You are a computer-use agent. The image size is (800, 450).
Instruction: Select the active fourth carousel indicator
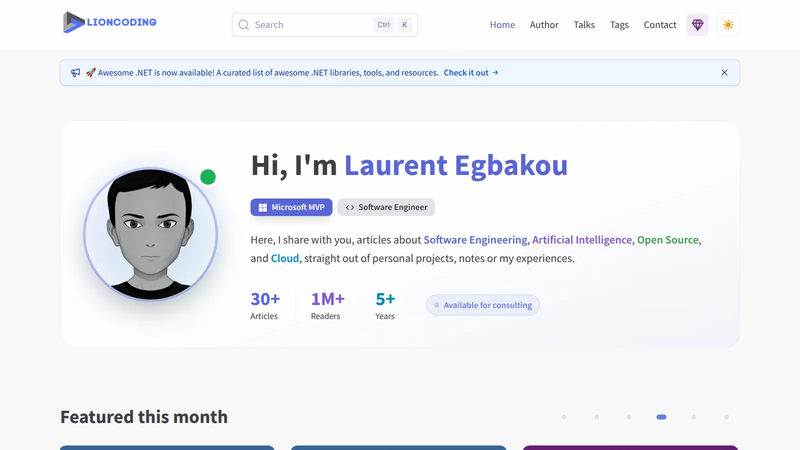pos(661,417)
